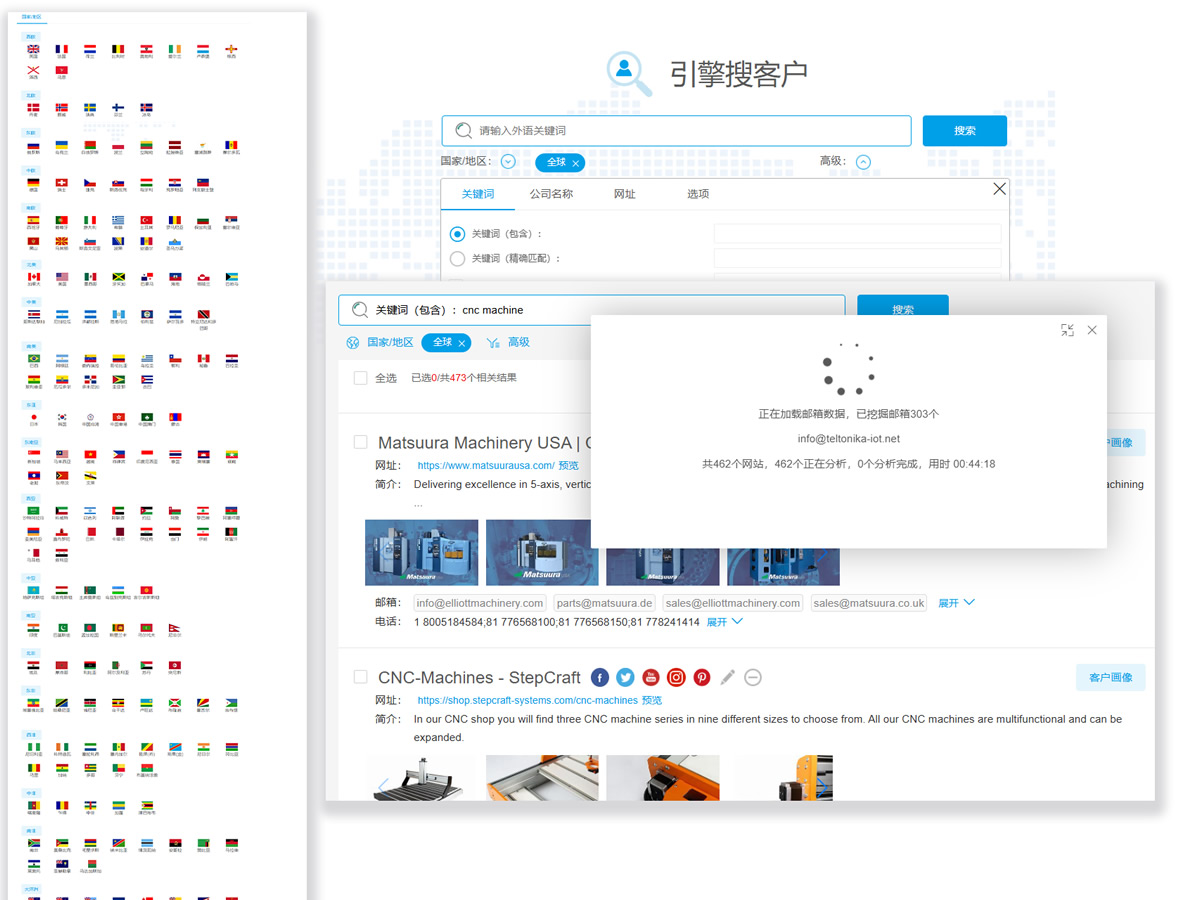Screen dimensions: 1200x900
Task: Open the matsuurausa.com website link
Action: [486, 466]
